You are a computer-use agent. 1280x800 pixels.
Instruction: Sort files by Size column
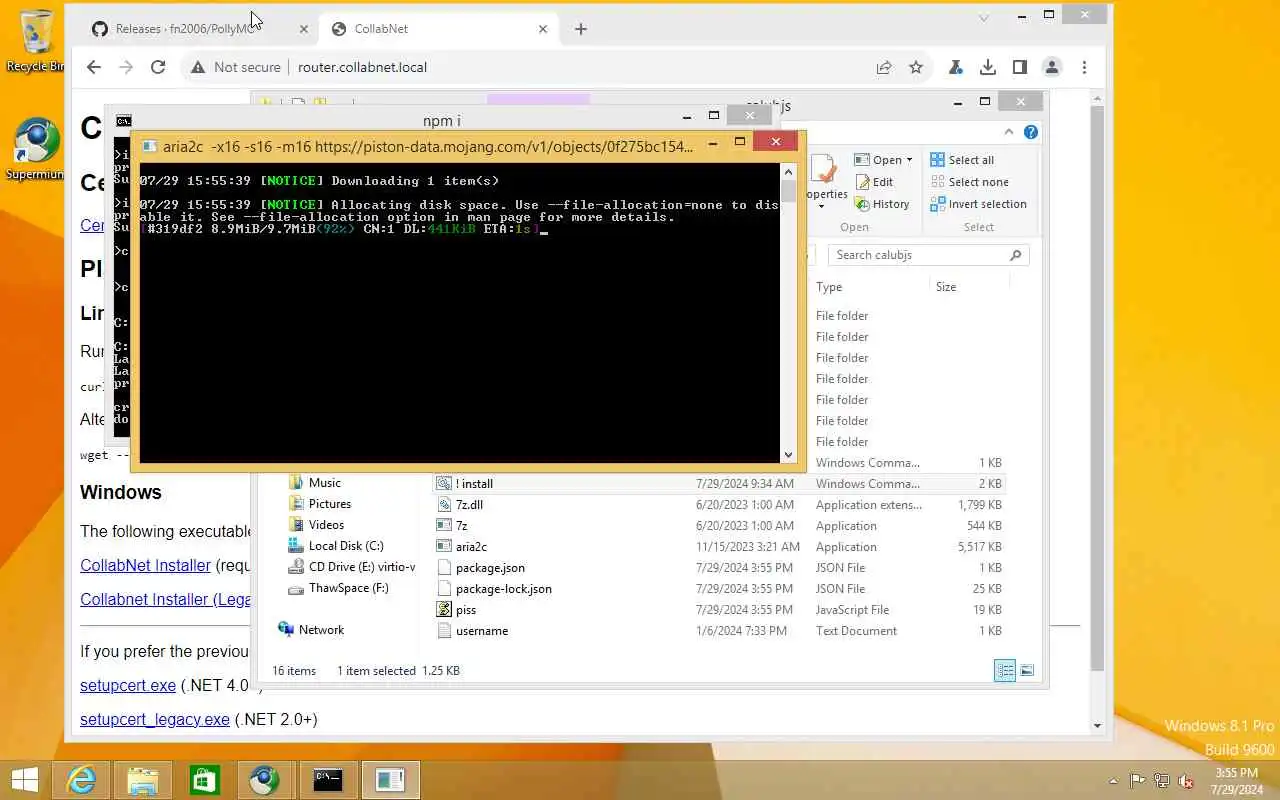click(946, 287)
